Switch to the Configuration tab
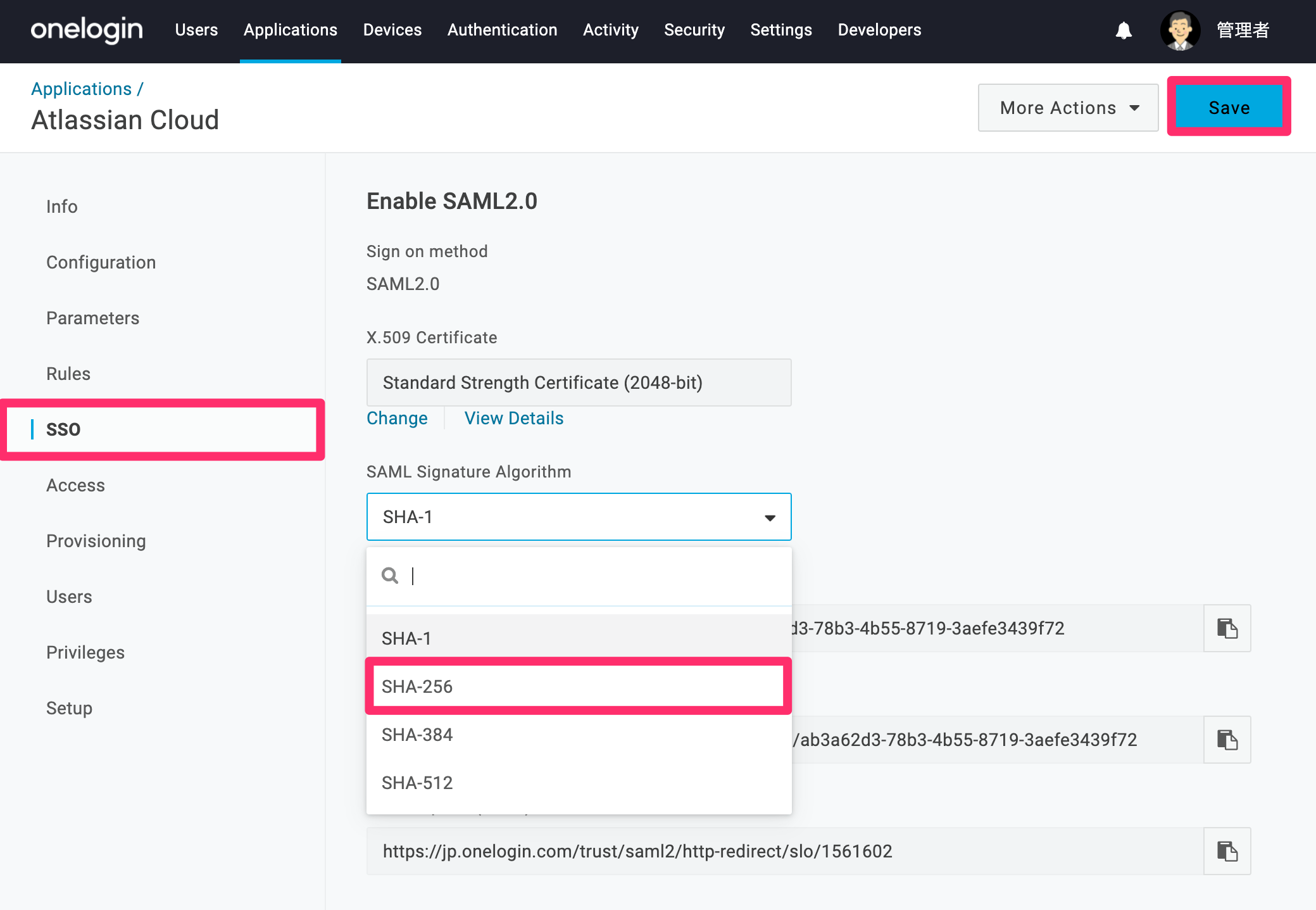Viewport: 1316px width, 910px height. pyautogui.click(x=101, y=262)
